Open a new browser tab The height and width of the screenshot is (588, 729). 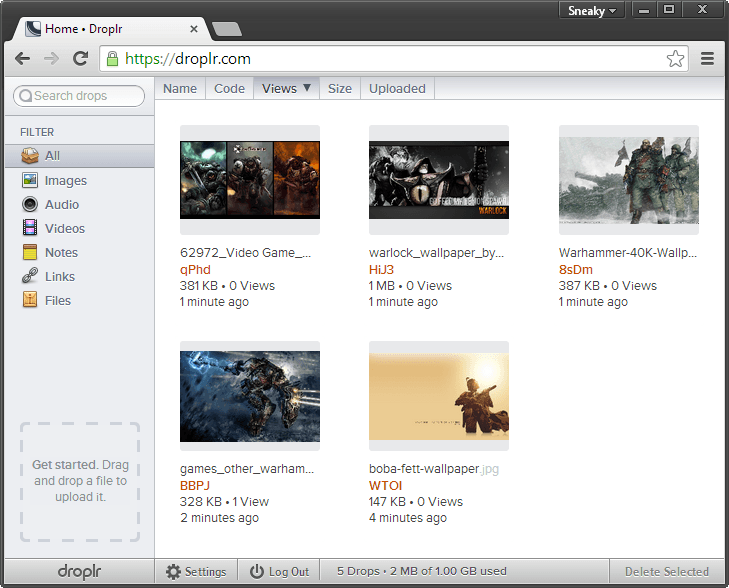pyautogui.click(x=226, y=29)
